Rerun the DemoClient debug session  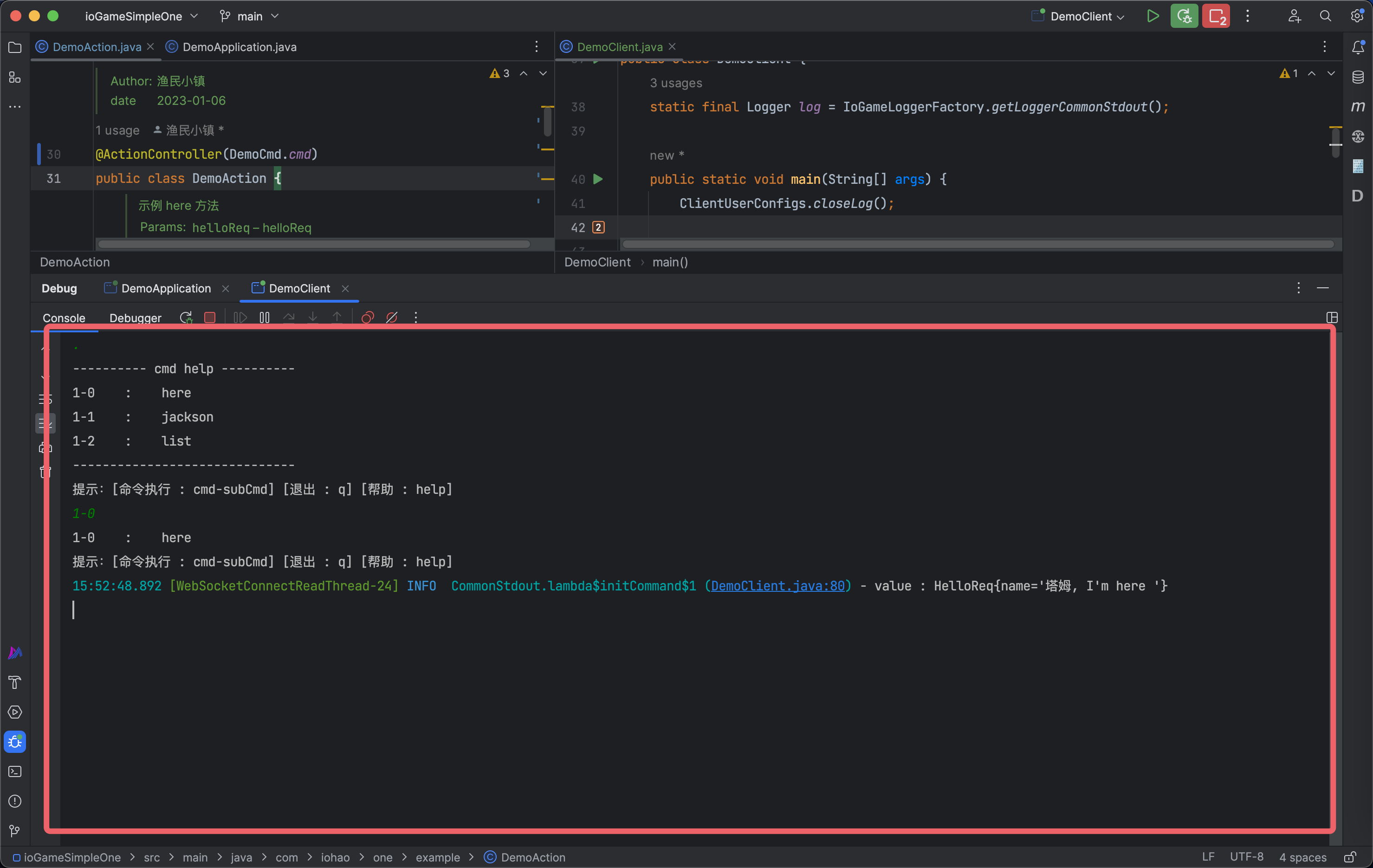[186, 317]
